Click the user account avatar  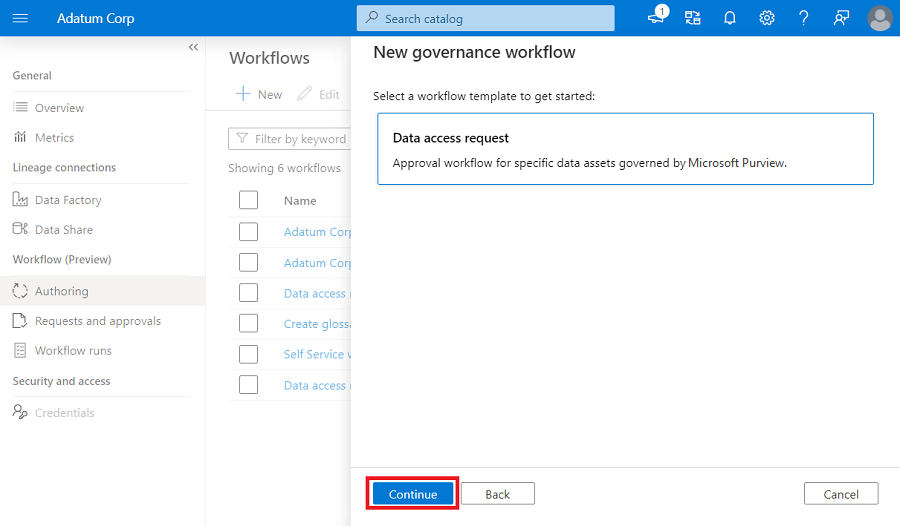pos(880,18)
